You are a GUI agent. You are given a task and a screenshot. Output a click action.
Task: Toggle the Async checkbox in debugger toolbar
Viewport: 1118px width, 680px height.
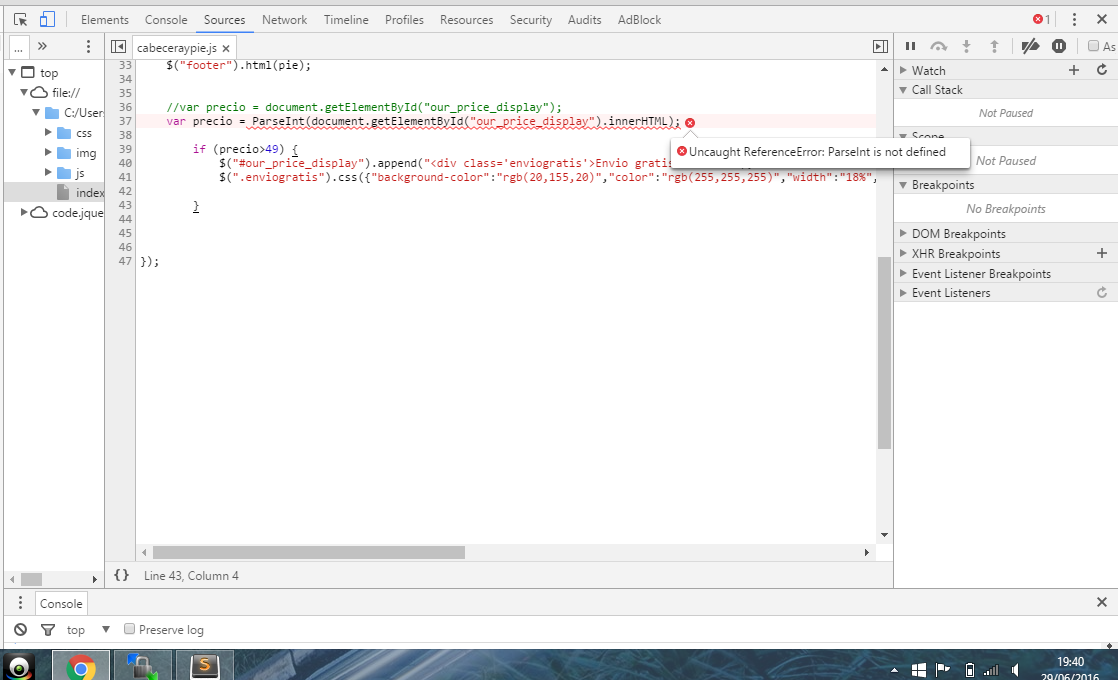(x=1094, y=46)
